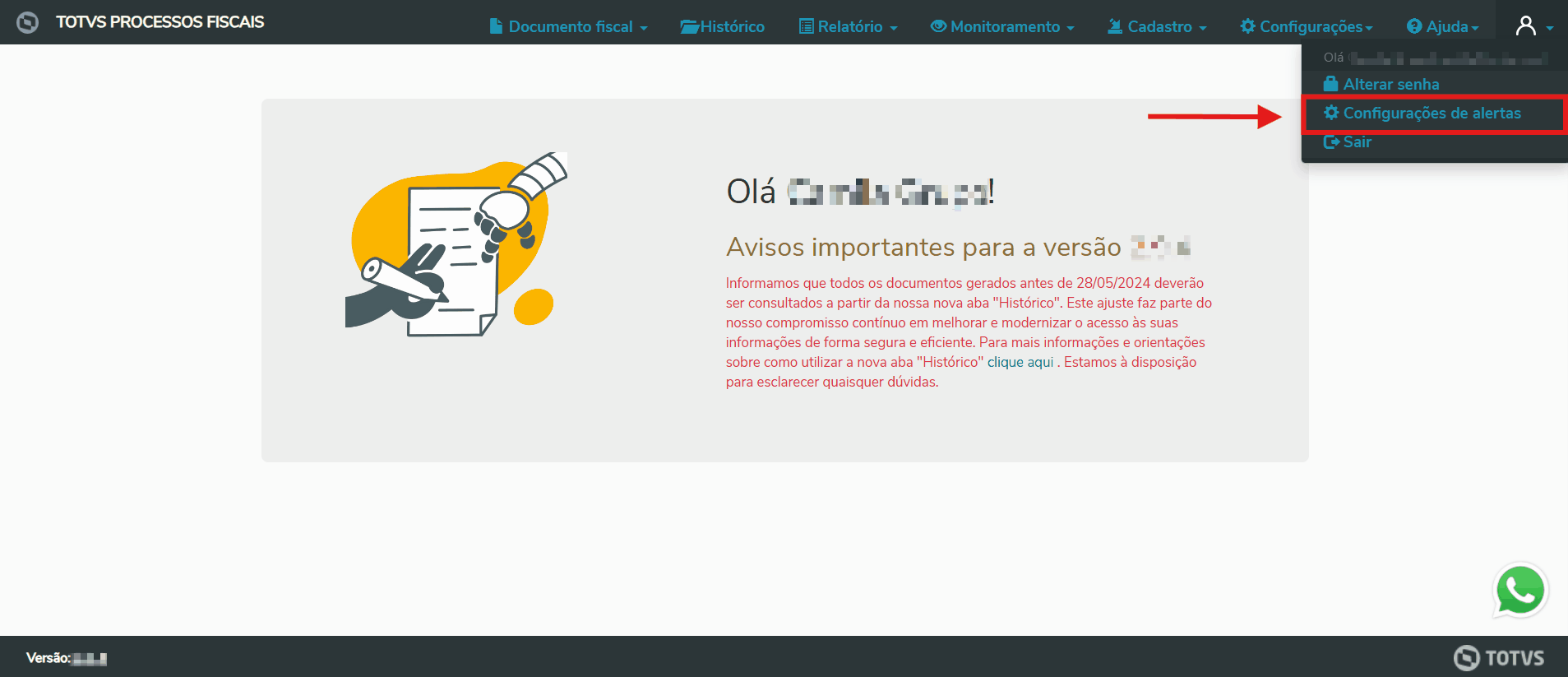
Task: Select Alterar senha from the user menu
Action: click(x=1381, y=84)
